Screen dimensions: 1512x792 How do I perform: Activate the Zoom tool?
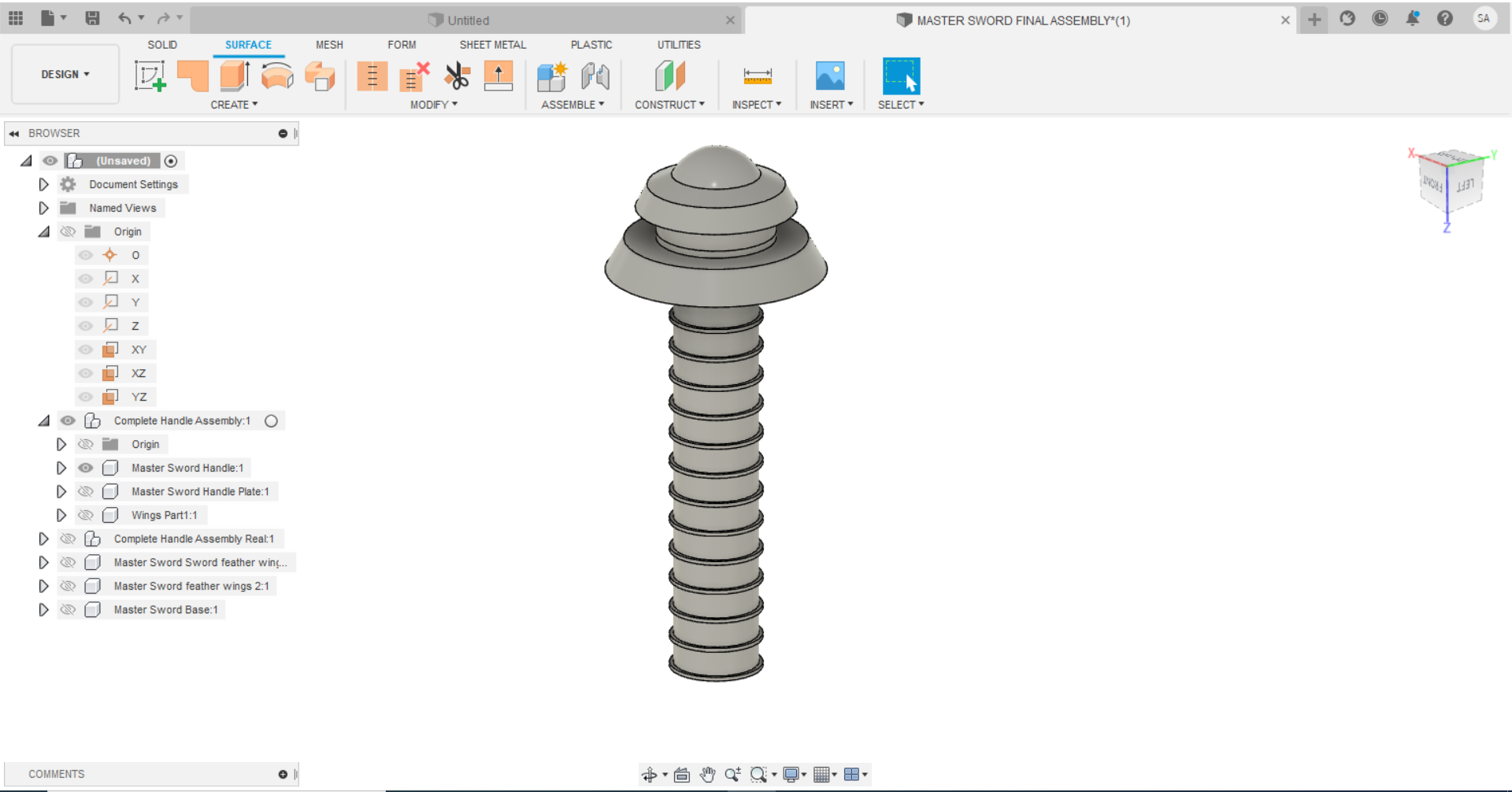tap(732, 775)
